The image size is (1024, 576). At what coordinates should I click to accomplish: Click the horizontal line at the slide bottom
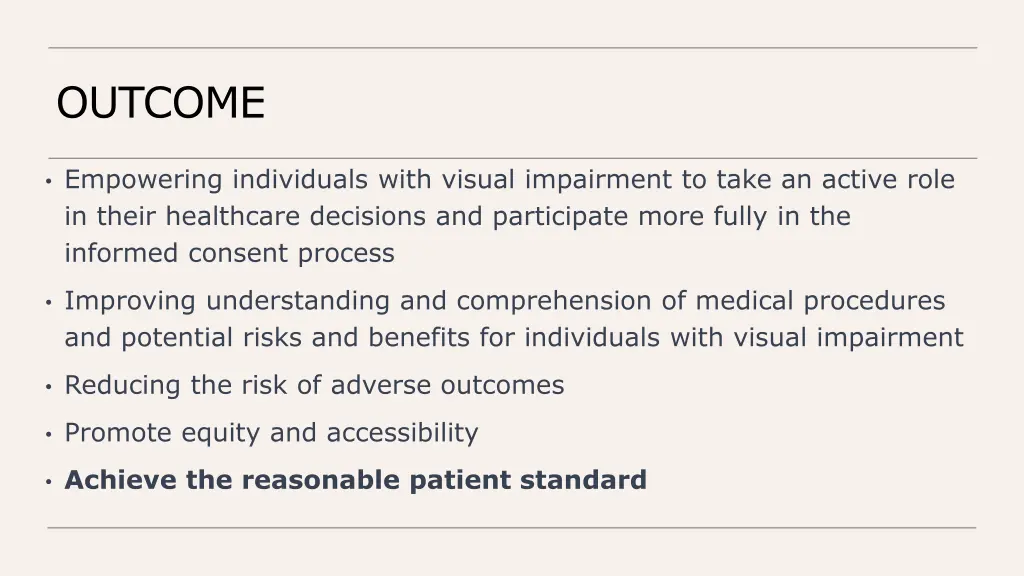click(512, 528)
